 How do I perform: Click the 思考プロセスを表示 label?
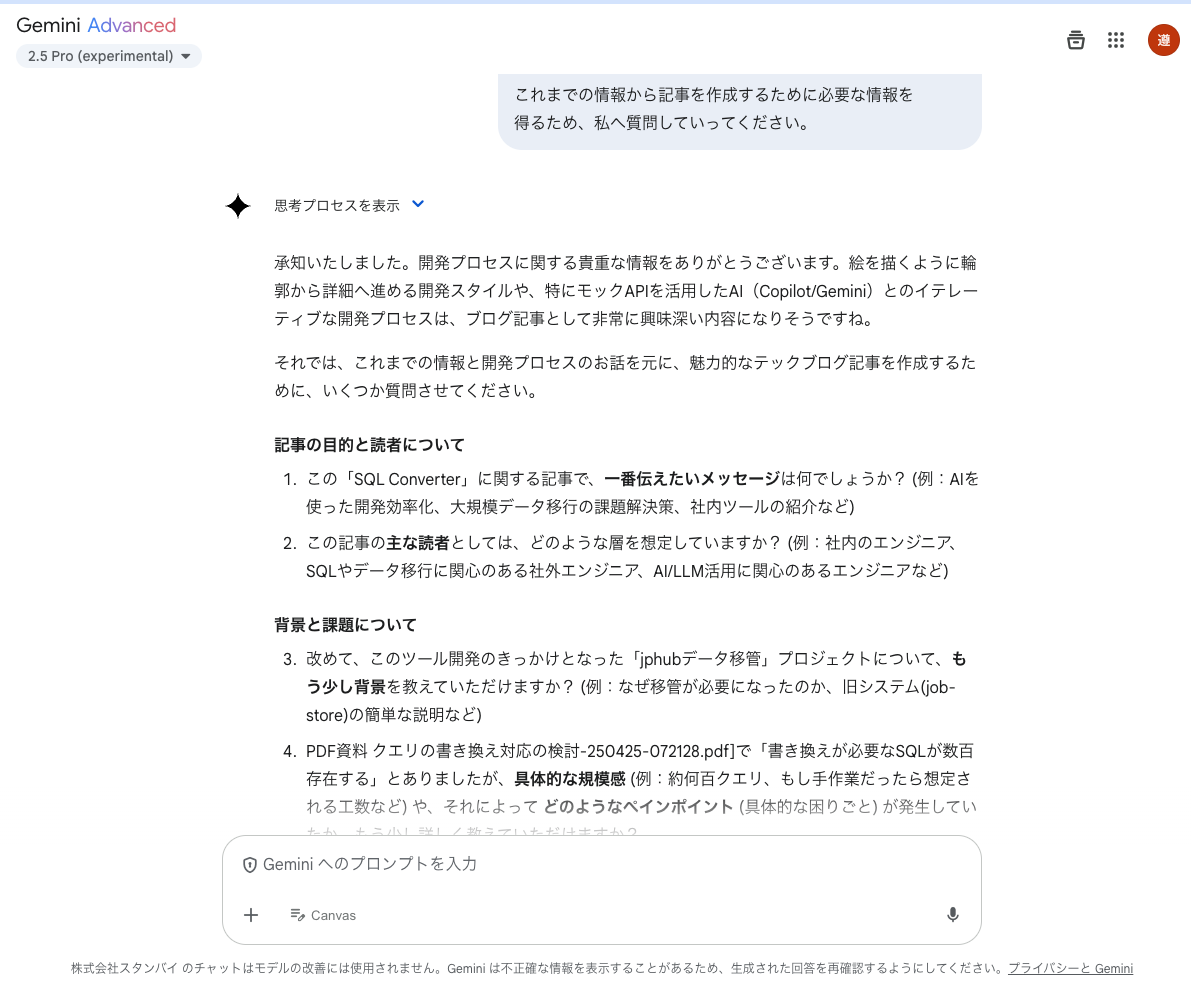click(x=336, y=206)
